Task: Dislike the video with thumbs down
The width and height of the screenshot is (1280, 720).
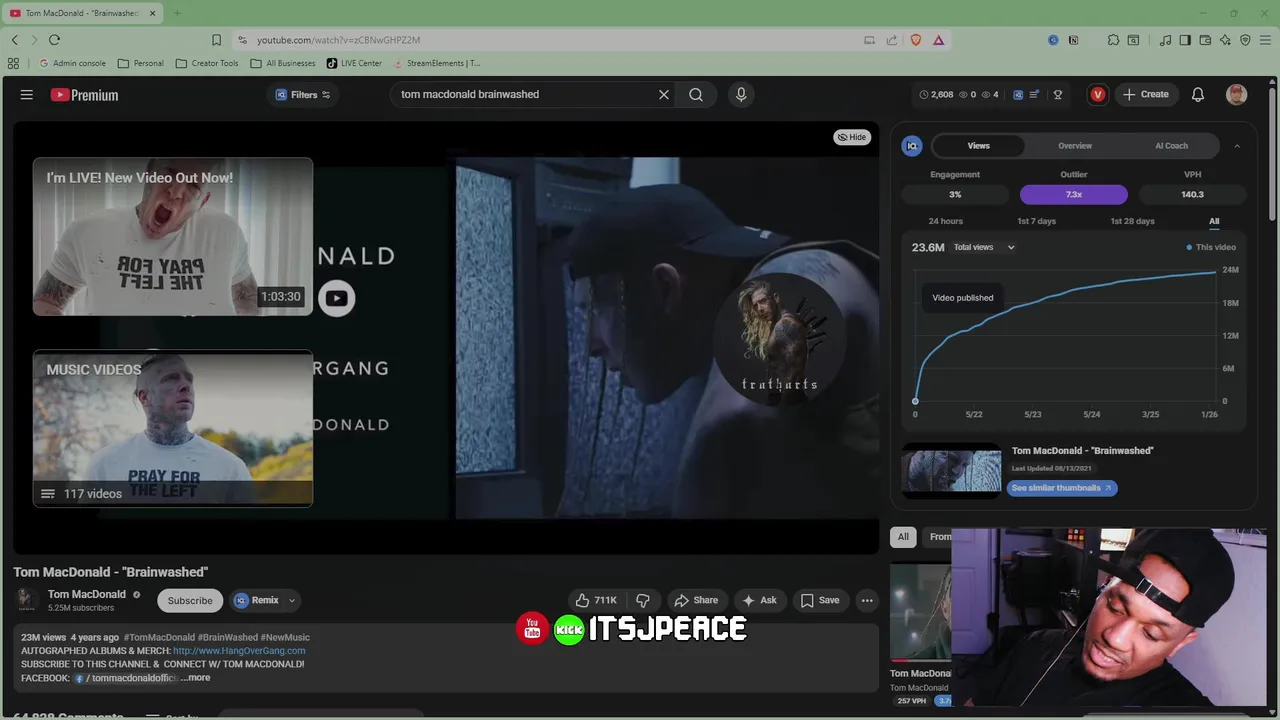Action: 643,600
